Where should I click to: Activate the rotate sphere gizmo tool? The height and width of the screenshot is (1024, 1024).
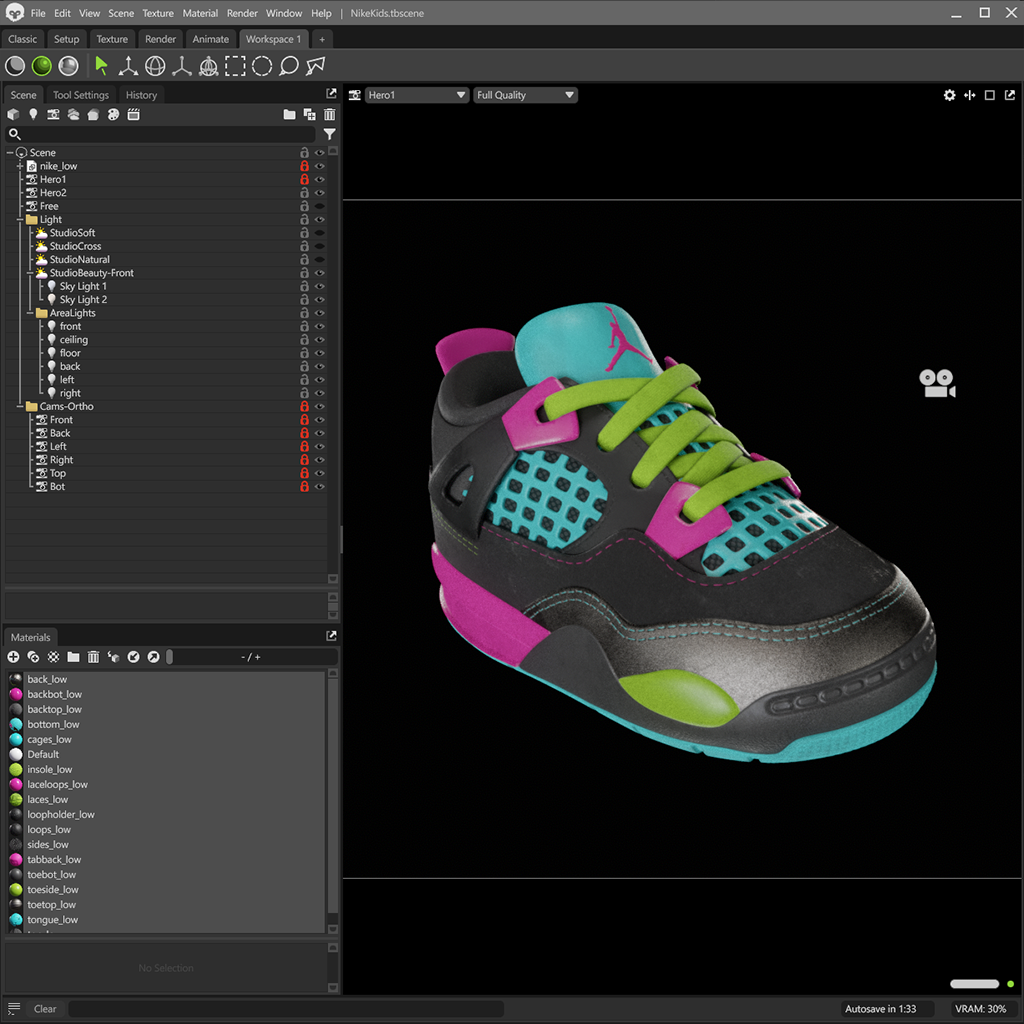pos(155,66)
